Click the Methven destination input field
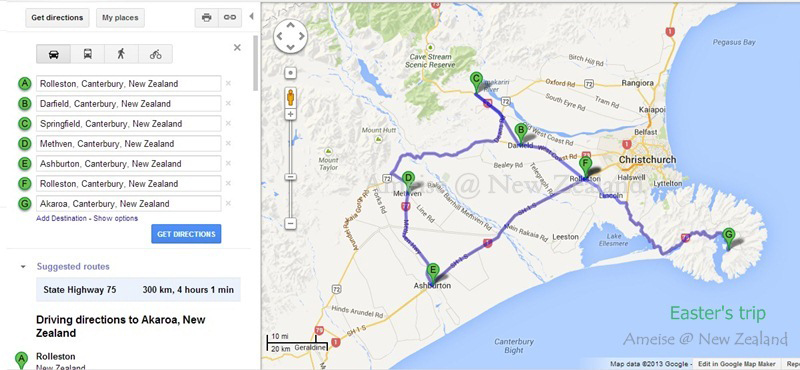800x370 pixels. (x=129, y=144)
